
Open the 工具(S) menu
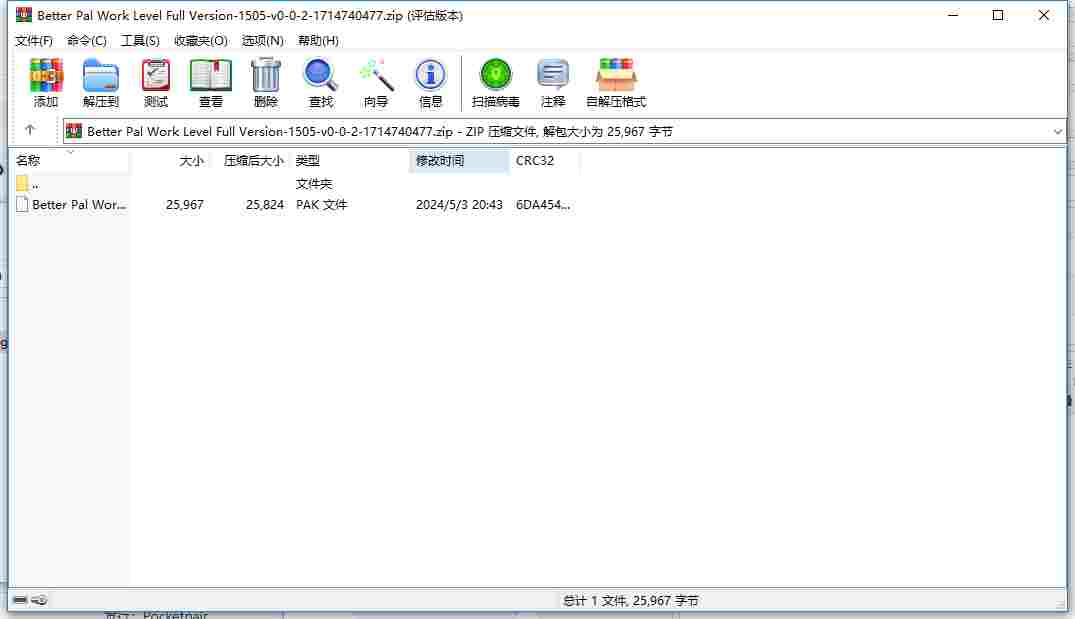tap(140, 40)
